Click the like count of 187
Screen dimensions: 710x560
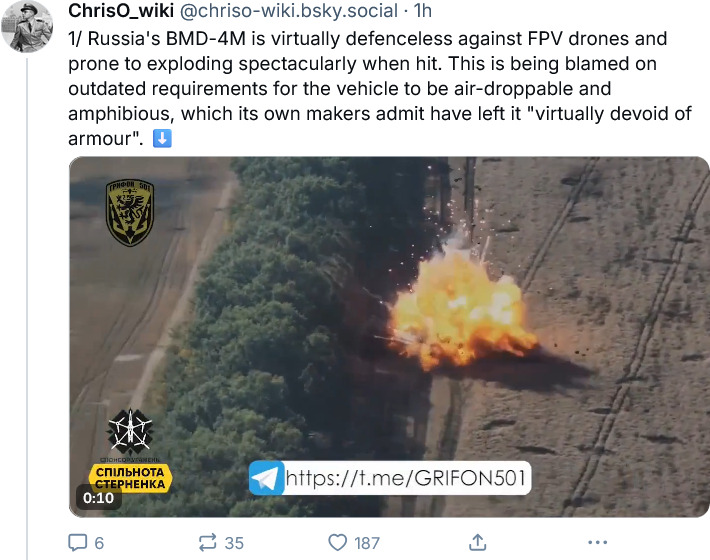pyautogui.click(x=367, y=543)
